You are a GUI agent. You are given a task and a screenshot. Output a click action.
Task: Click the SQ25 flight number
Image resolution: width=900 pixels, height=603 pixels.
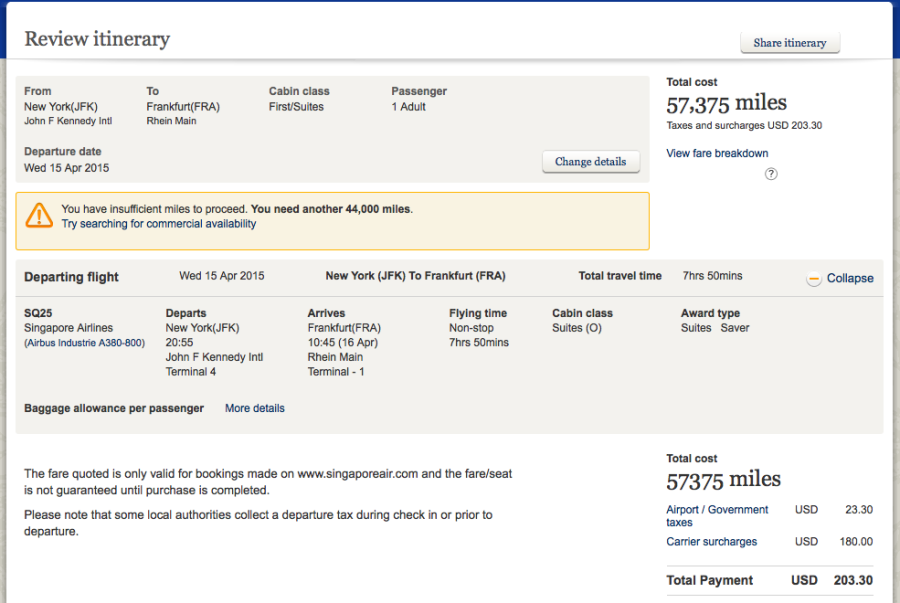tap(38, 313)
